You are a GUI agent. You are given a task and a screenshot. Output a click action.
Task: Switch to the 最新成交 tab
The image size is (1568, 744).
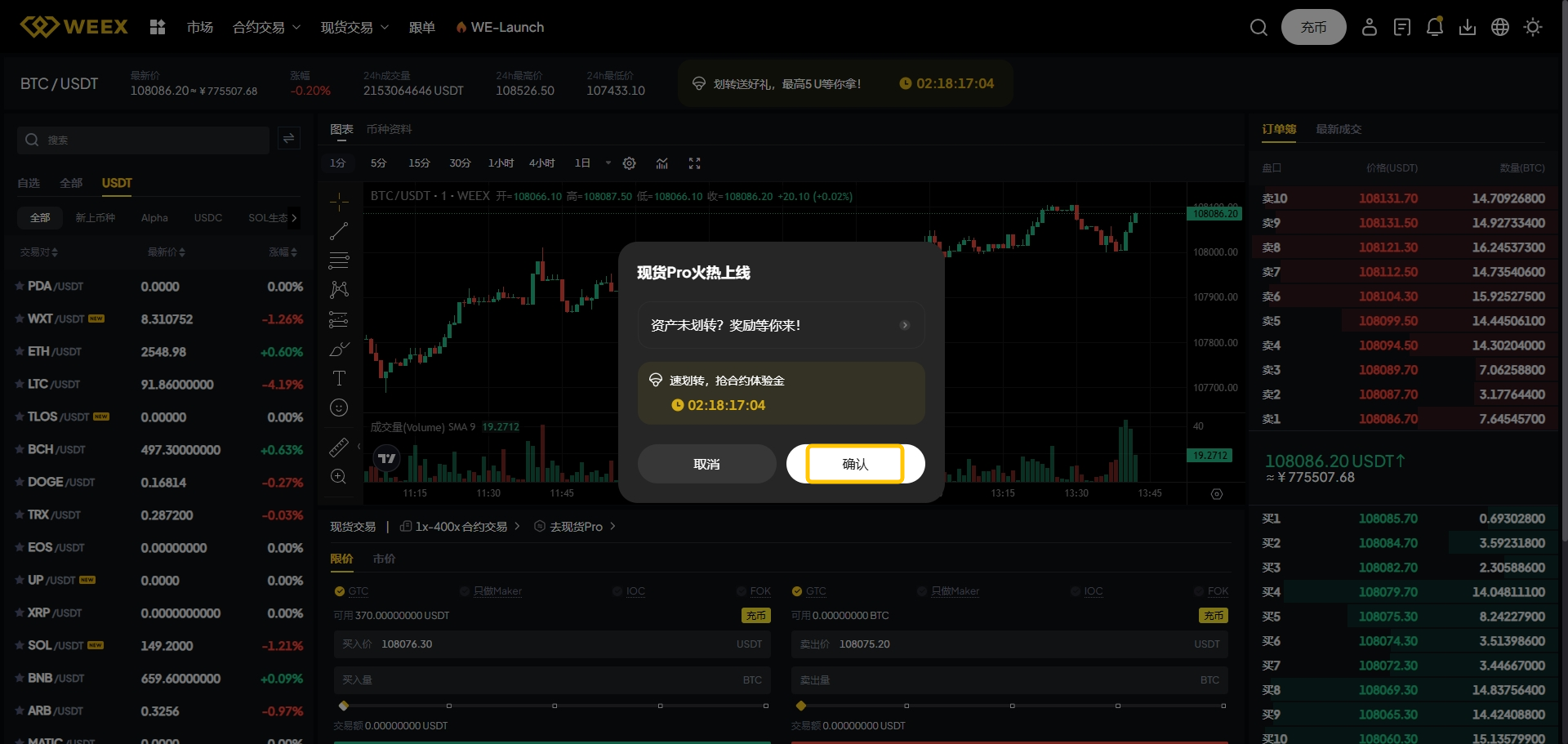pos(1338,129)
